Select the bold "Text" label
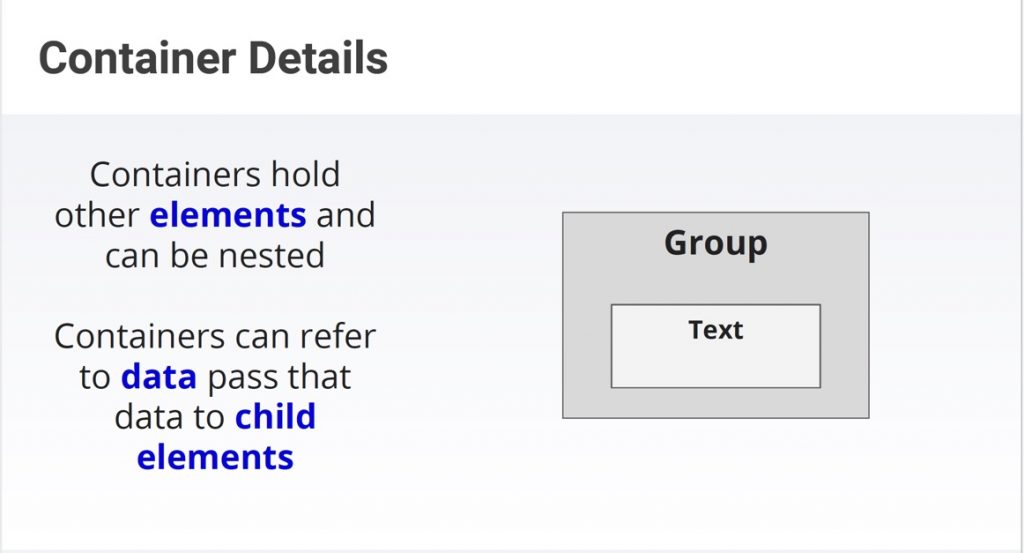This screenshot has height=553, width=1024. pyautogui.click(x=716, y=330)
